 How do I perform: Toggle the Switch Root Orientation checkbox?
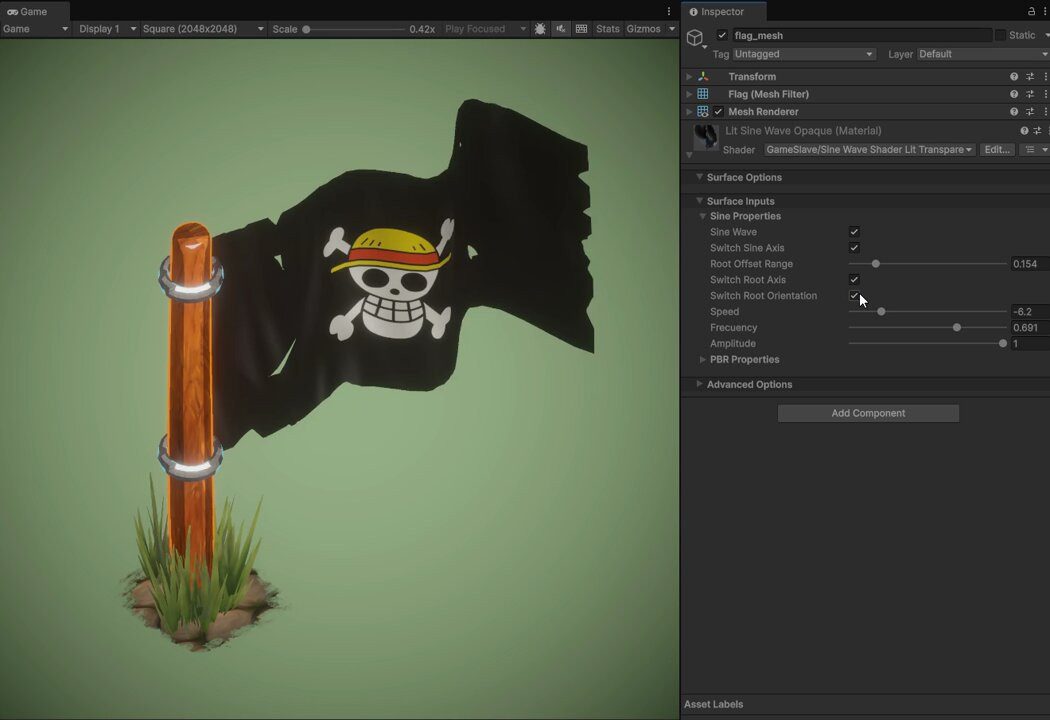click(854, 295)
